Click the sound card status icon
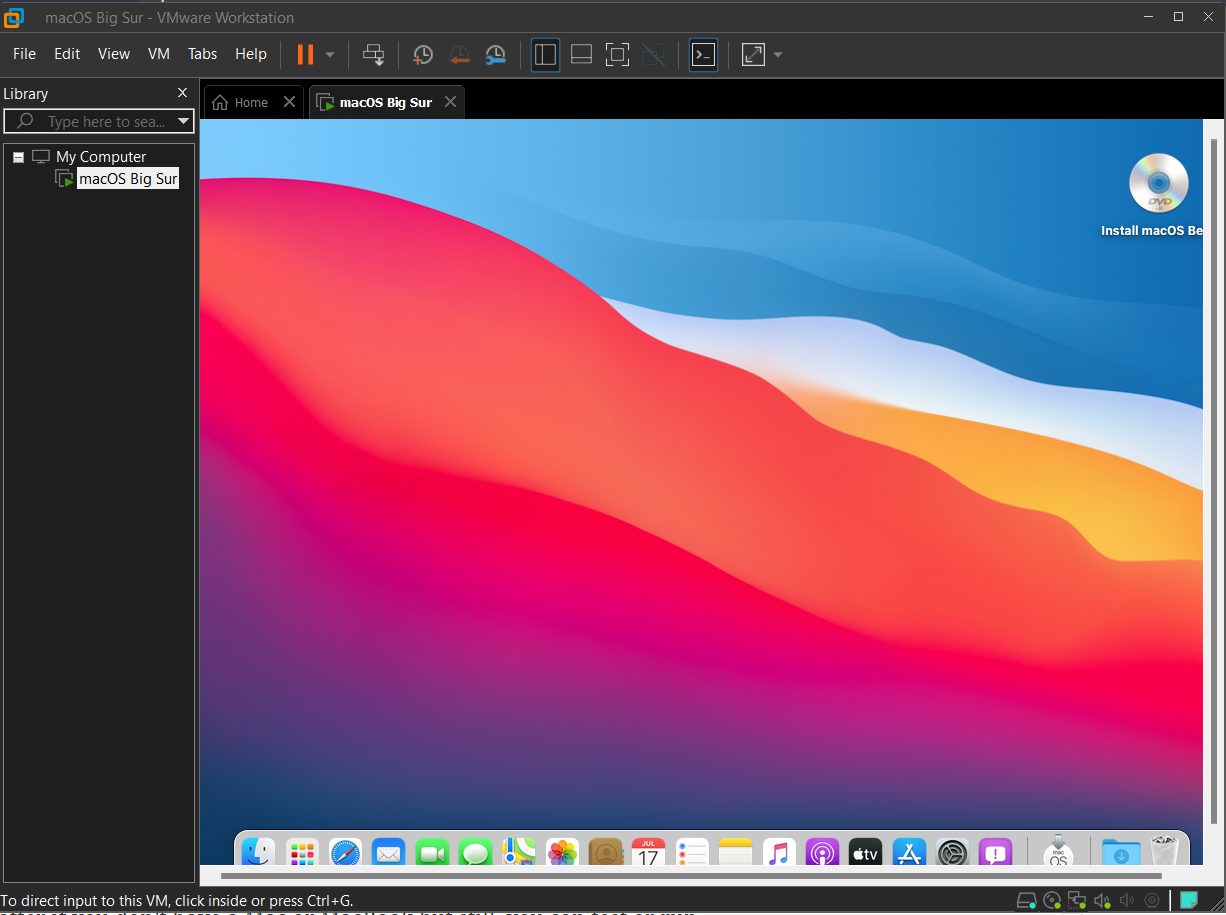The image size is (1226, 915). [x=1101, y=900]
